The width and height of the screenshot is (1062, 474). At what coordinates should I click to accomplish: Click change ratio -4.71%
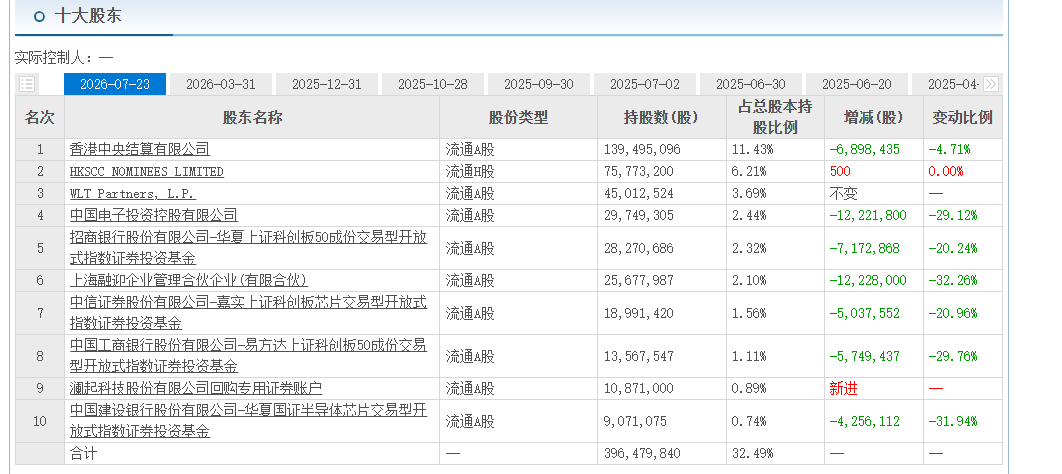click(949, 150)
